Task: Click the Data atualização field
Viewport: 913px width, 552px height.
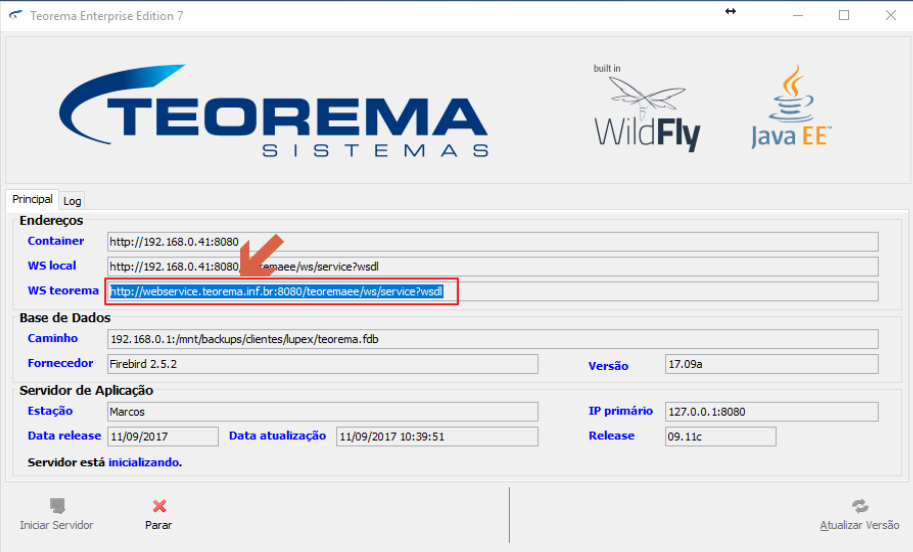Action: pos(437,437)
